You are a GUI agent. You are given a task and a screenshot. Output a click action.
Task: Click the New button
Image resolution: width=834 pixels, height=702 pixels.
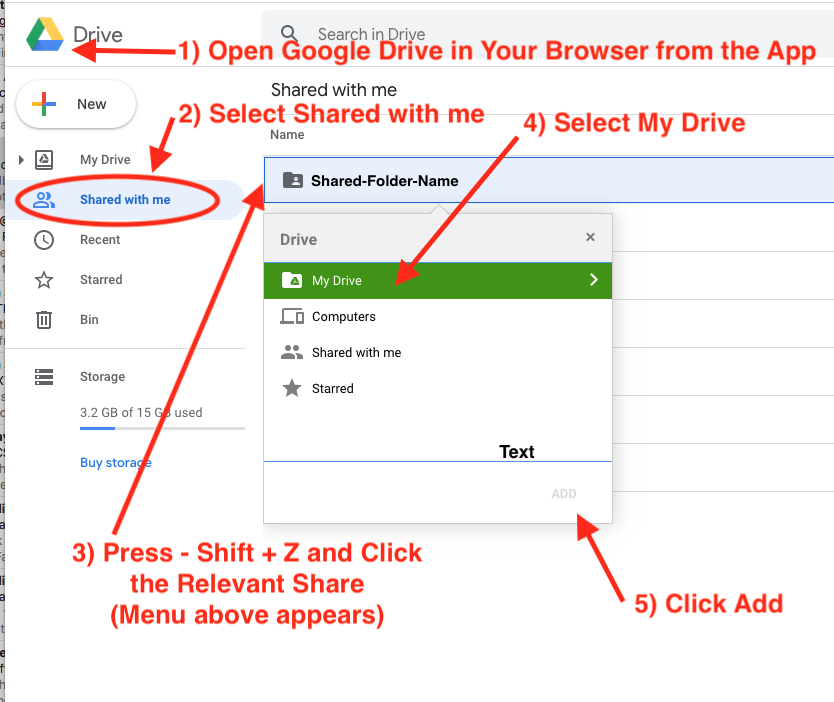pyautogui.click(x=76, y=104)
